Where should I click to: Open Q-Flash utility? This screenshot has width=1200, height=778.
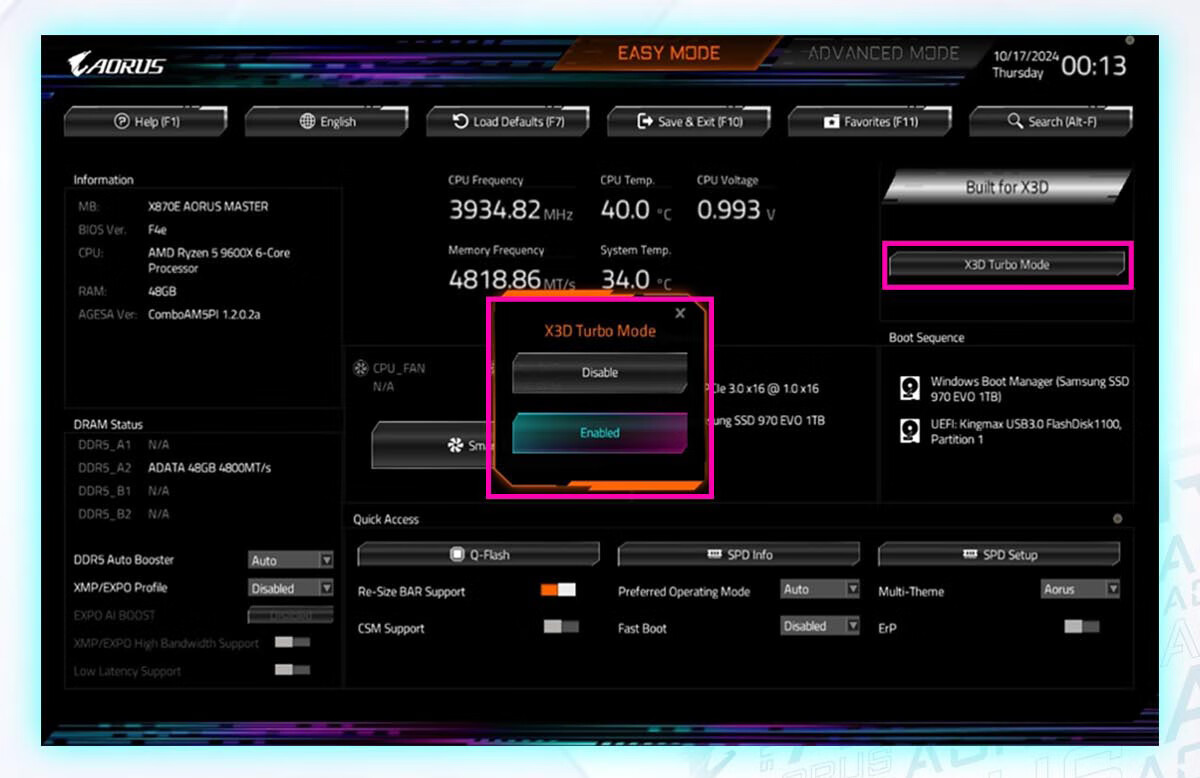tap(479, 555)
